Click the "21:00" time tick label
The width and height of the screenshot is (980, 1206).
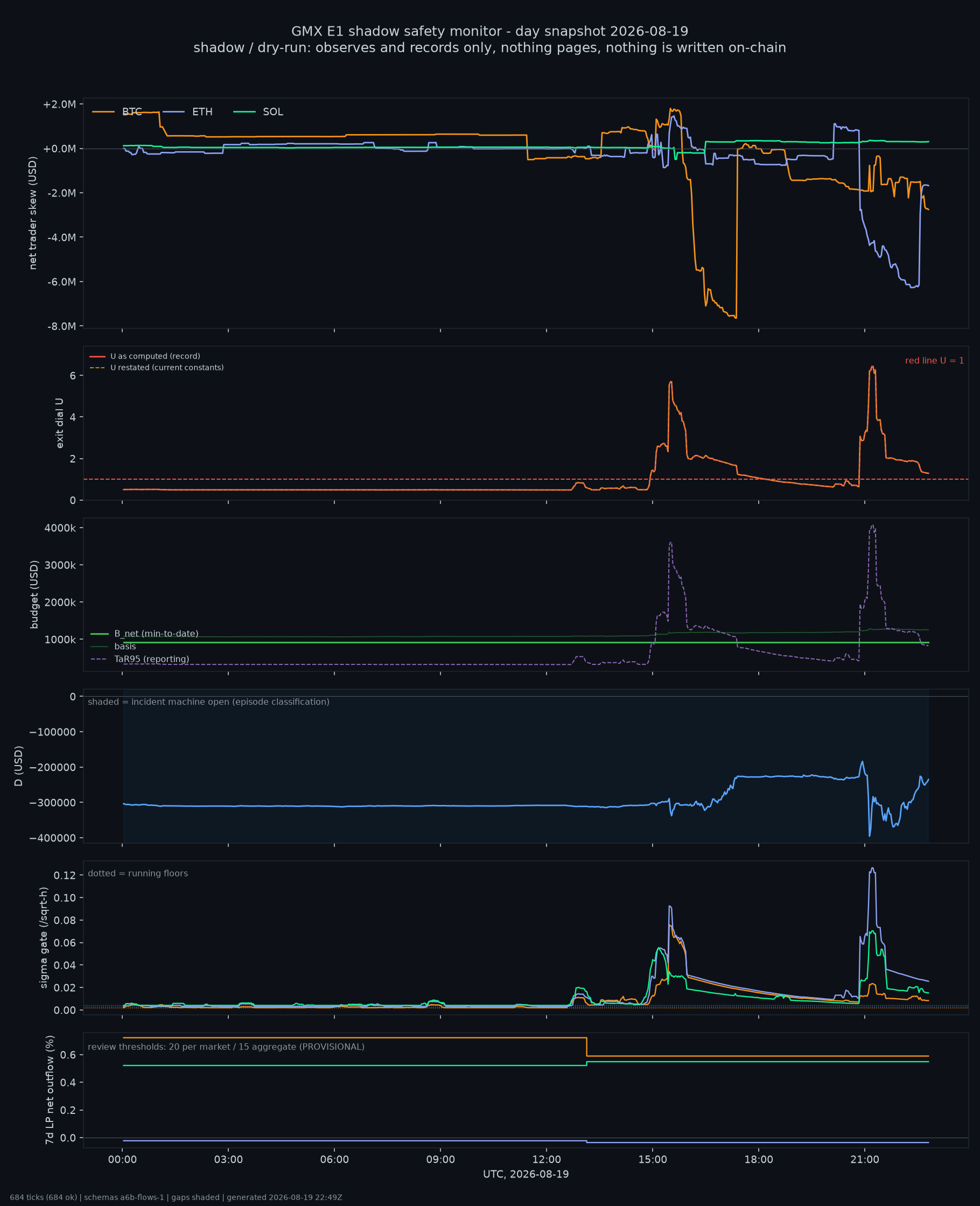tap(865, 1160)
